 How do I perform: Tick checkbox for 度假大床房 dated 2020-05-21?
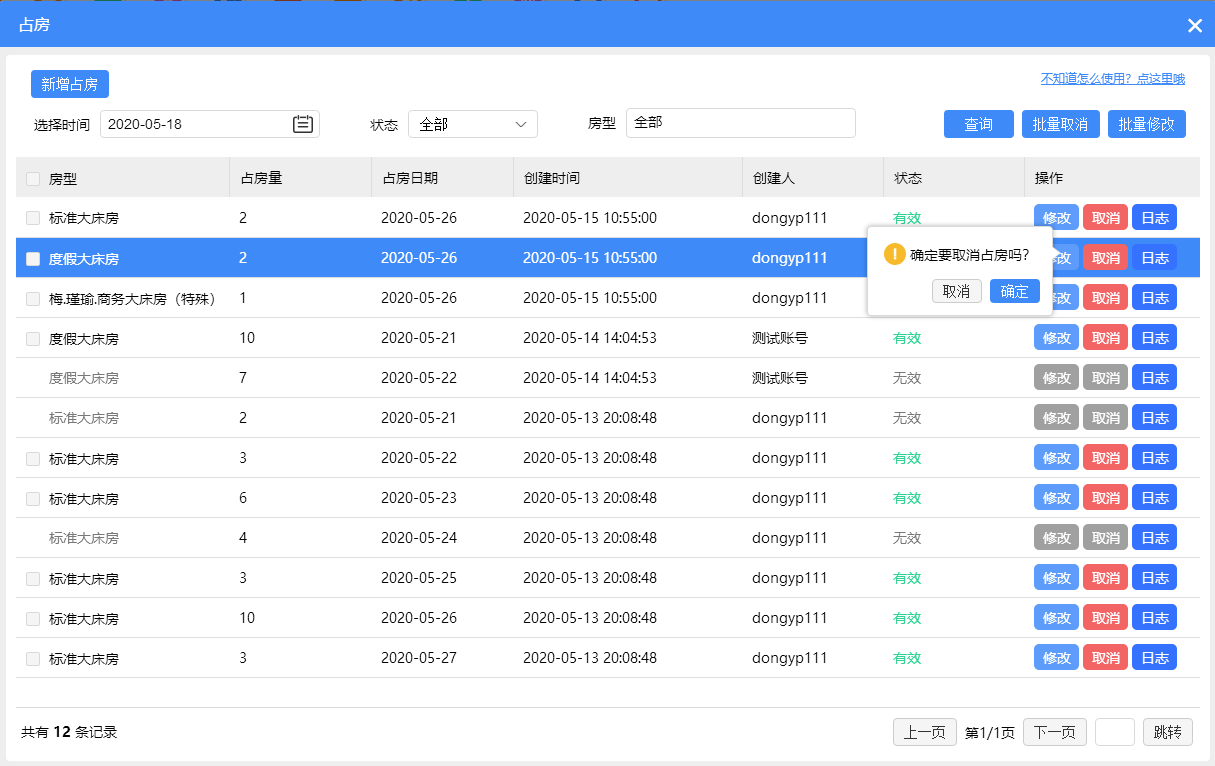coord(33,338)
